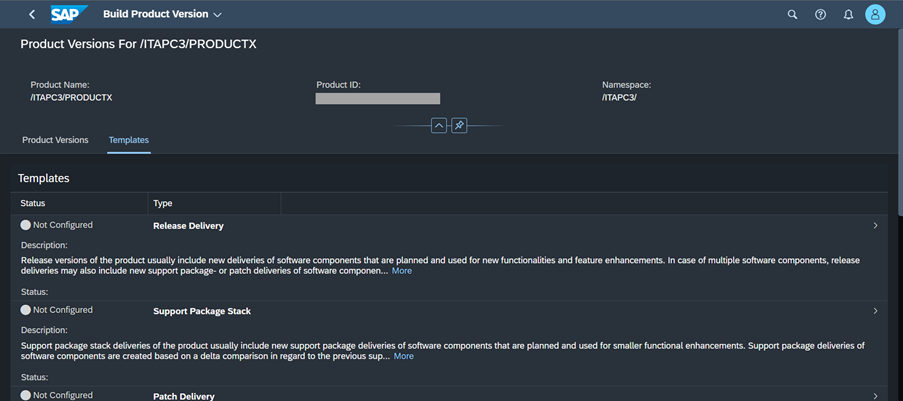Click the Templates section heading
Image resolution: width=903 pixels, height=401 pixels.
pos(44,179)
